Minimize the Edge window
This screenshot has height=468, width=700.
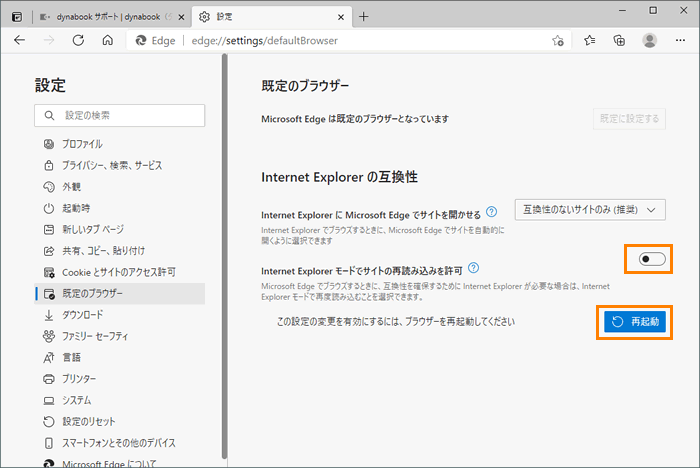pyautogui.click(x=622, y=11)
